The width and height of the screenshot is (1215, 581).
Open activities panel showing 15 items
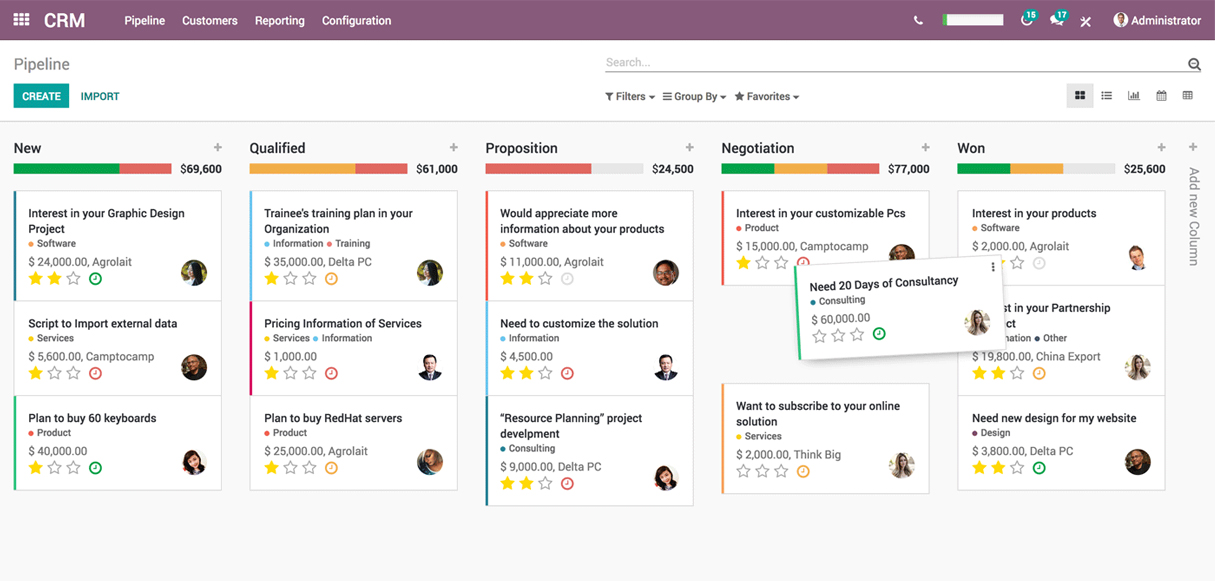pyautogui.click(x=1026, y=21)
